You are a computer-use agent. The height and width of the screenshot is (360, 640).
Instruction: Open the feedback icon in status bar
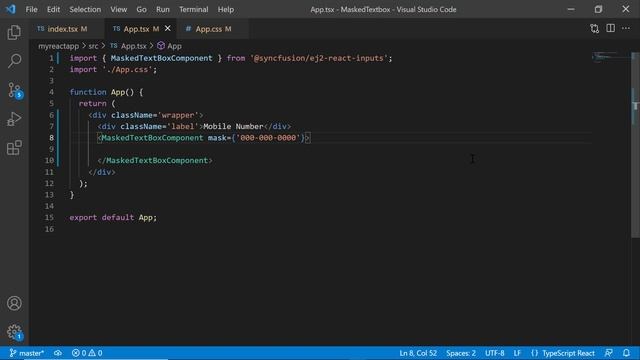608,353
